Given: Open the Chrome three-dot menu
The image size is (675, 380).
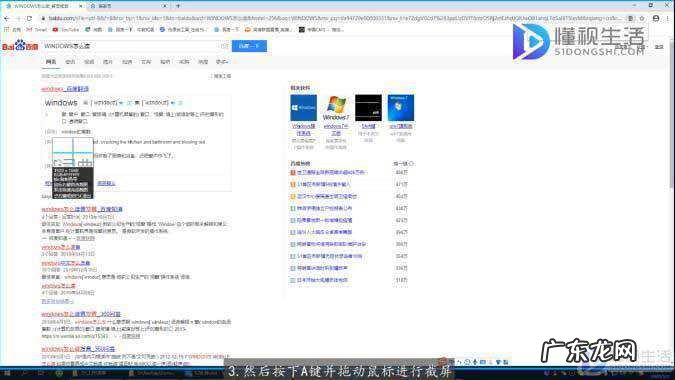Looking at the screenshot, I should pos(669,19).
